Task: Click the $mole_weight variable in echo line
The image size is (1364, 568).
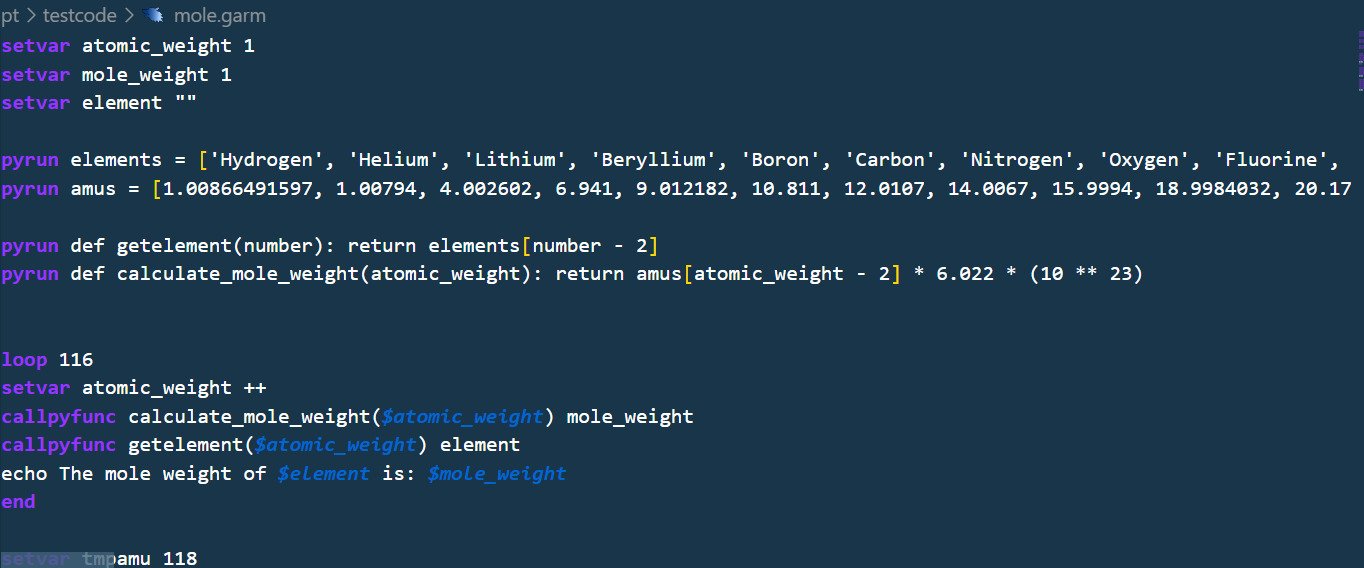Action: coord(496,473)
